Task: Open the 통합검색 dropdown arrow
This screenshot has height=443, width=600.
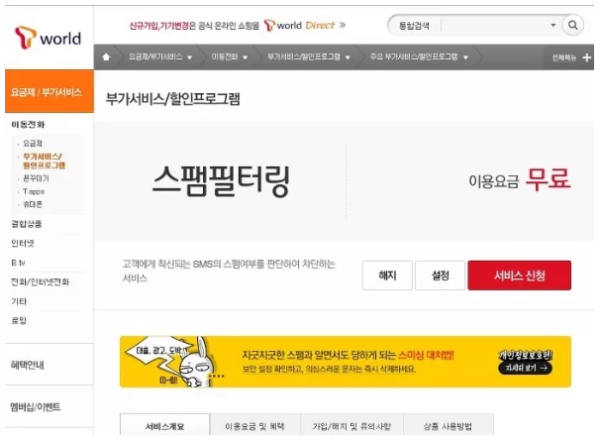Action: pyautogui.click(x=553, y=25)
